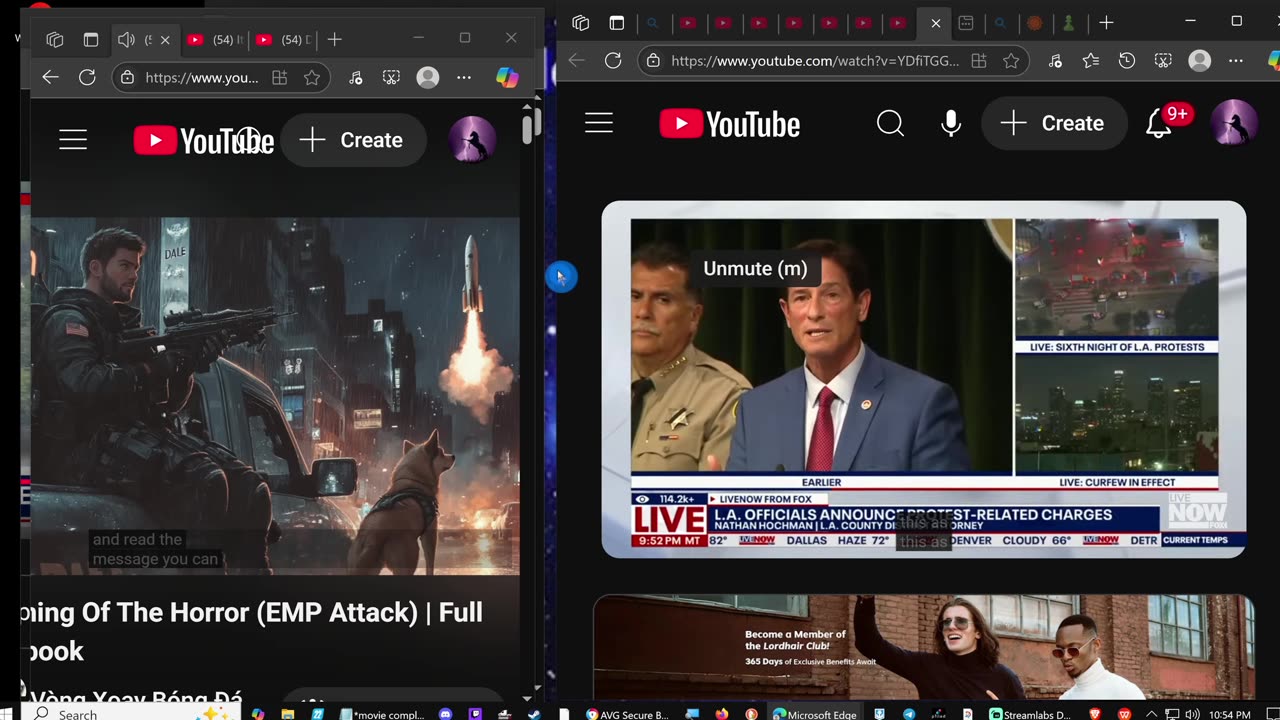Open media control icon in right Edge toolbar

coord(1055,61)
